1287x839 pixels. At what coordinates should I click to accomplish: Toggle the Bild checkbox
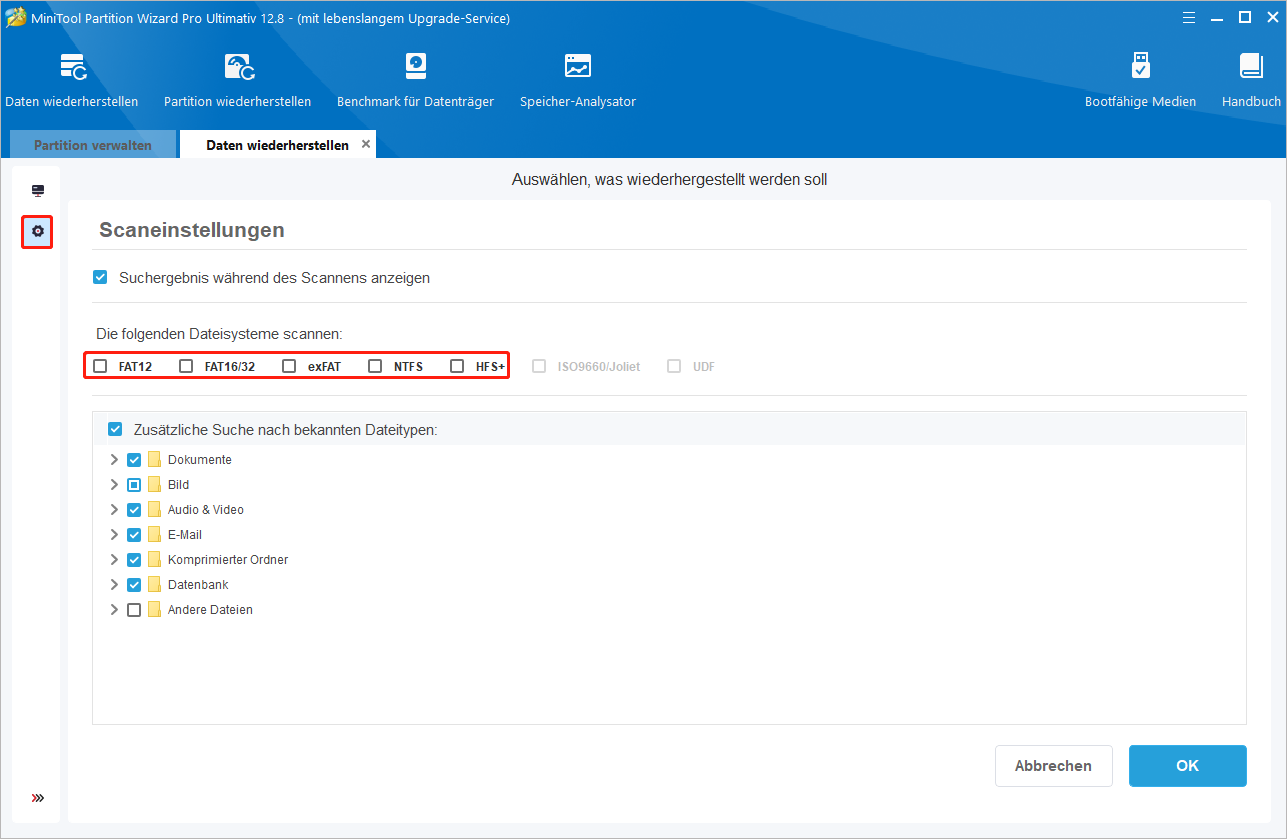point(134,485)
